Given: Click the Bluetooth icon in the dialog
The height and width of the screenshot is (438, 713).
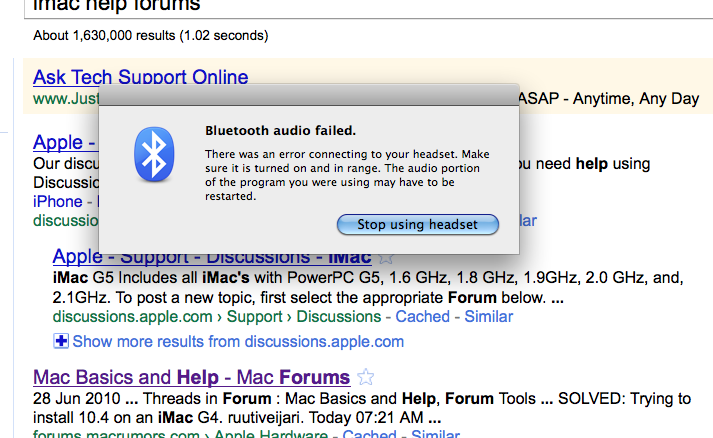Looking at the screenshot, I should tap(154, 154).
